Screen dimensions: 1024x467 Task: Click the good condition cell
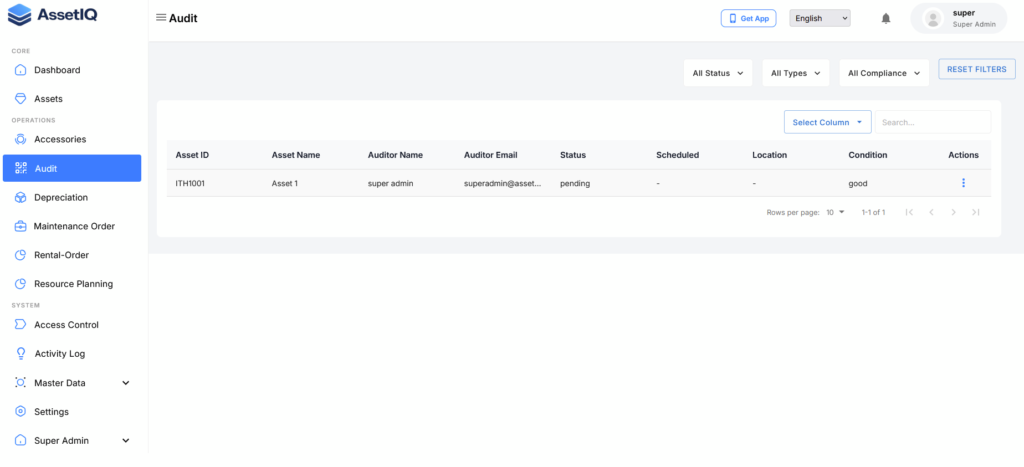(858, 184)
